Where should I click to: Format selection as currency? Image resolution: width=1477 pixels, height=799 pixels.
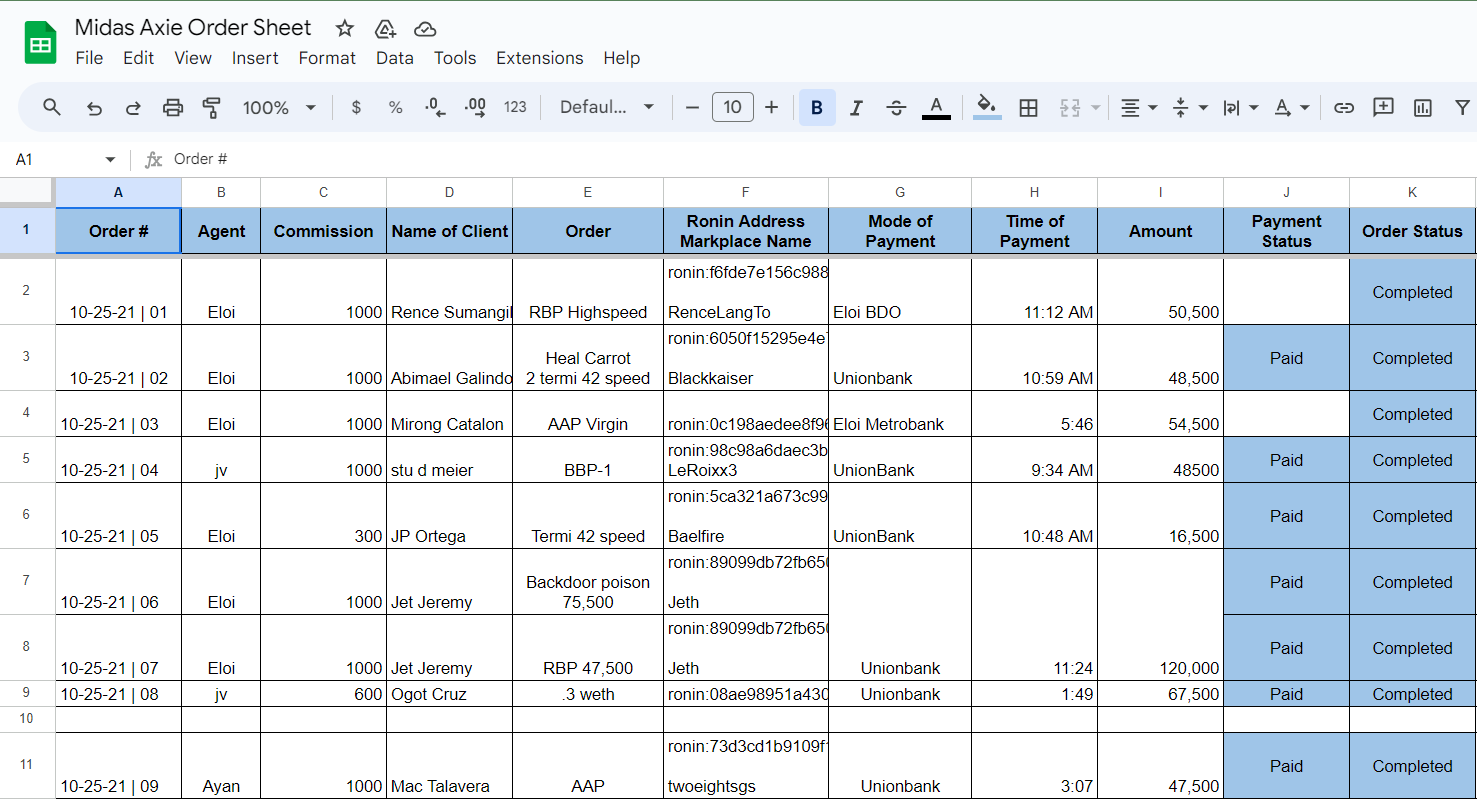pyautogui.click(x=356, y=107)
